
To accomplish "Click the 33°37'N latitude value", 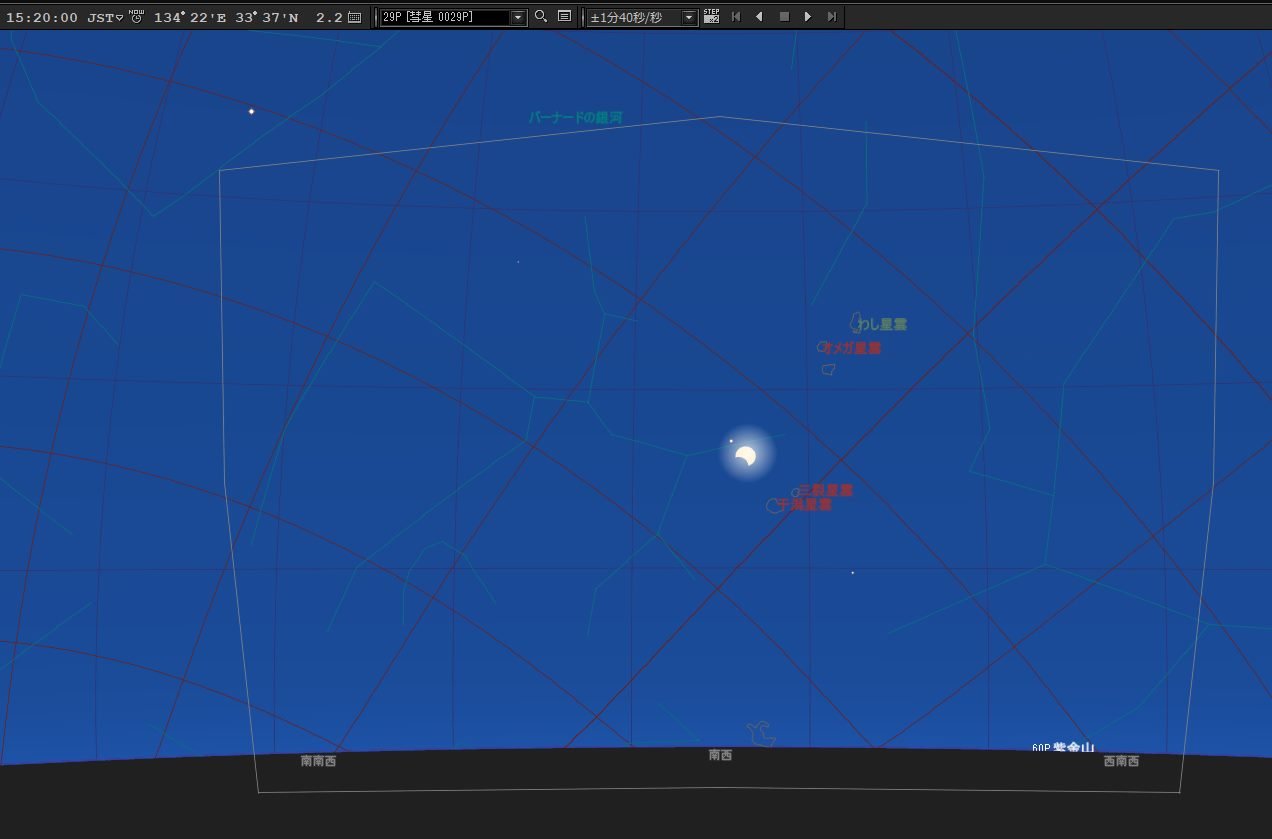I will click(267, 18).
